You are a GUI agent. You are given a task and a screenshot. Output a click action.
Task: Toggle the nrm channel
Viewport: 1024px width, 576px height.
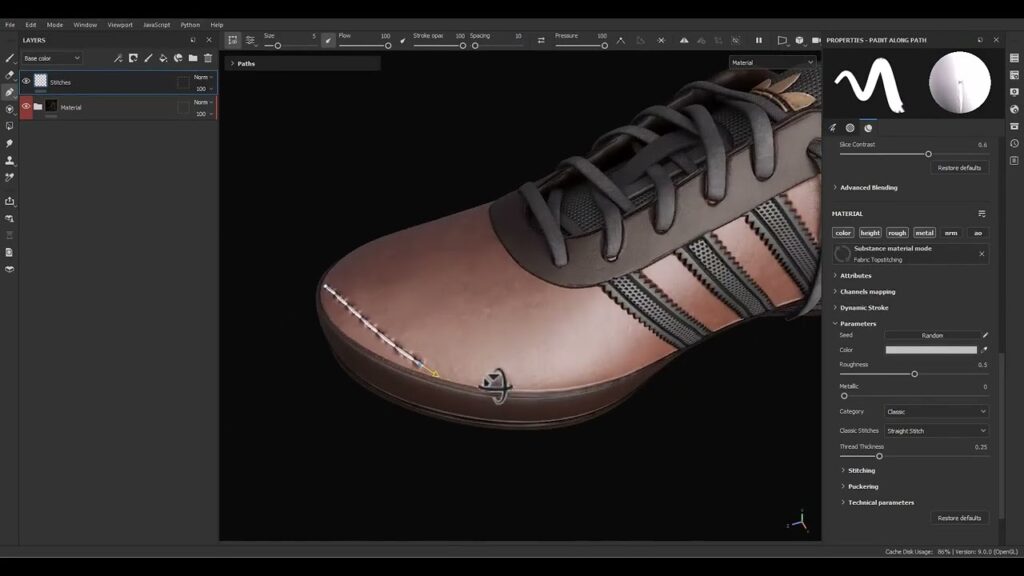pos(951,232)
